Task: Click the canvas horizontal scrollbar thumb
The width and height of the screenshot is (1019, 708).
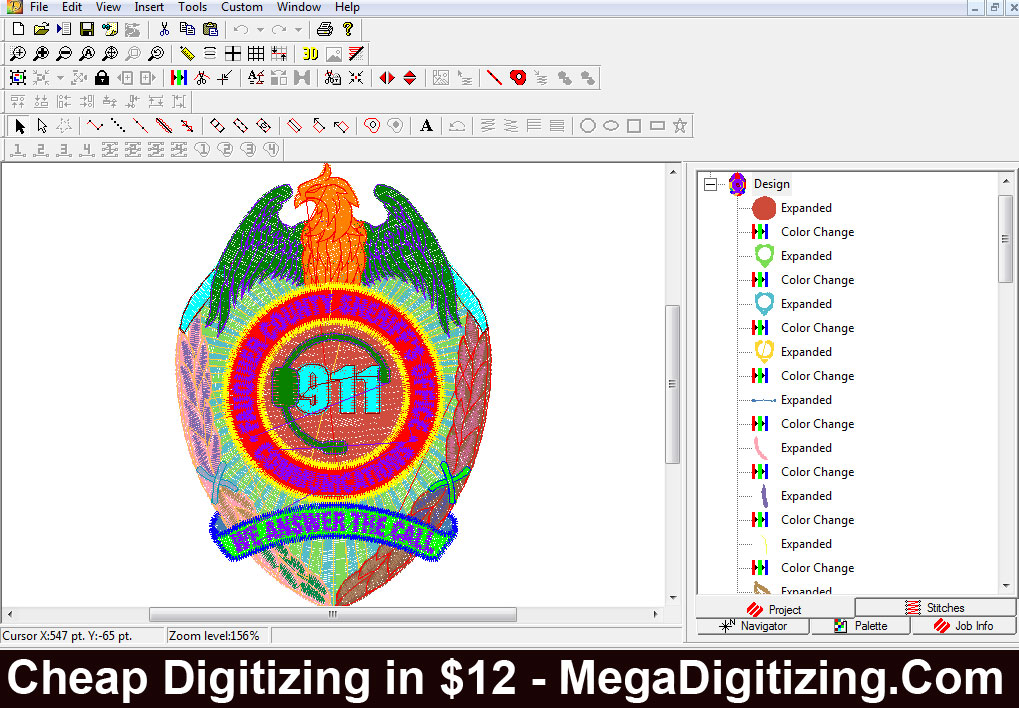Action: [333, 614]
